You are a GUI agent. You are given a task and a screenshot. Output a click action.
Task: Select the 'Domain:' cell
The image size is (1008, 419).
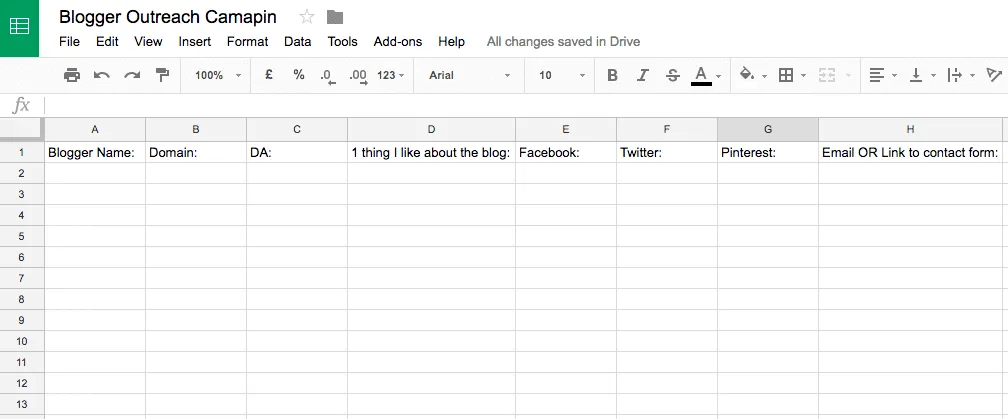196,152
